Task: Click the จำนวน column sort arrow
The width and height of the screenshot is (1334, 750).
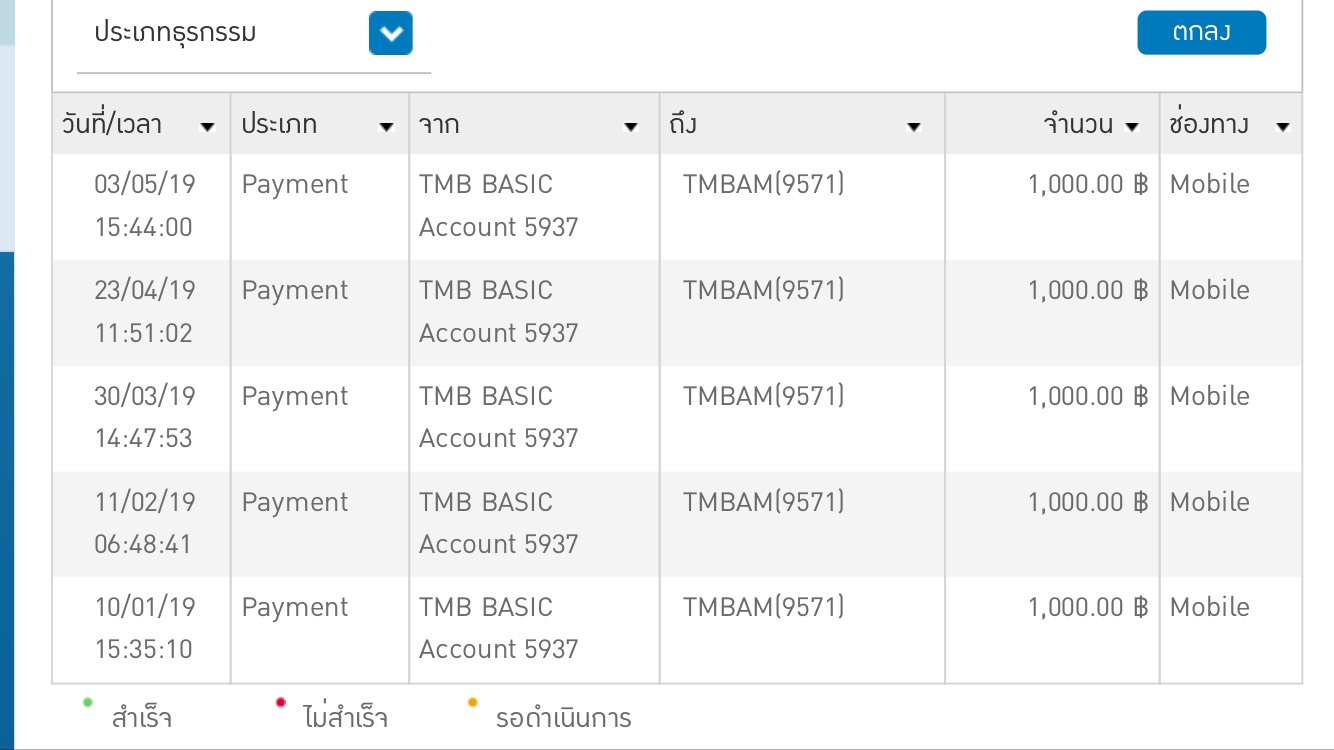Action: tap(1132, 127)
